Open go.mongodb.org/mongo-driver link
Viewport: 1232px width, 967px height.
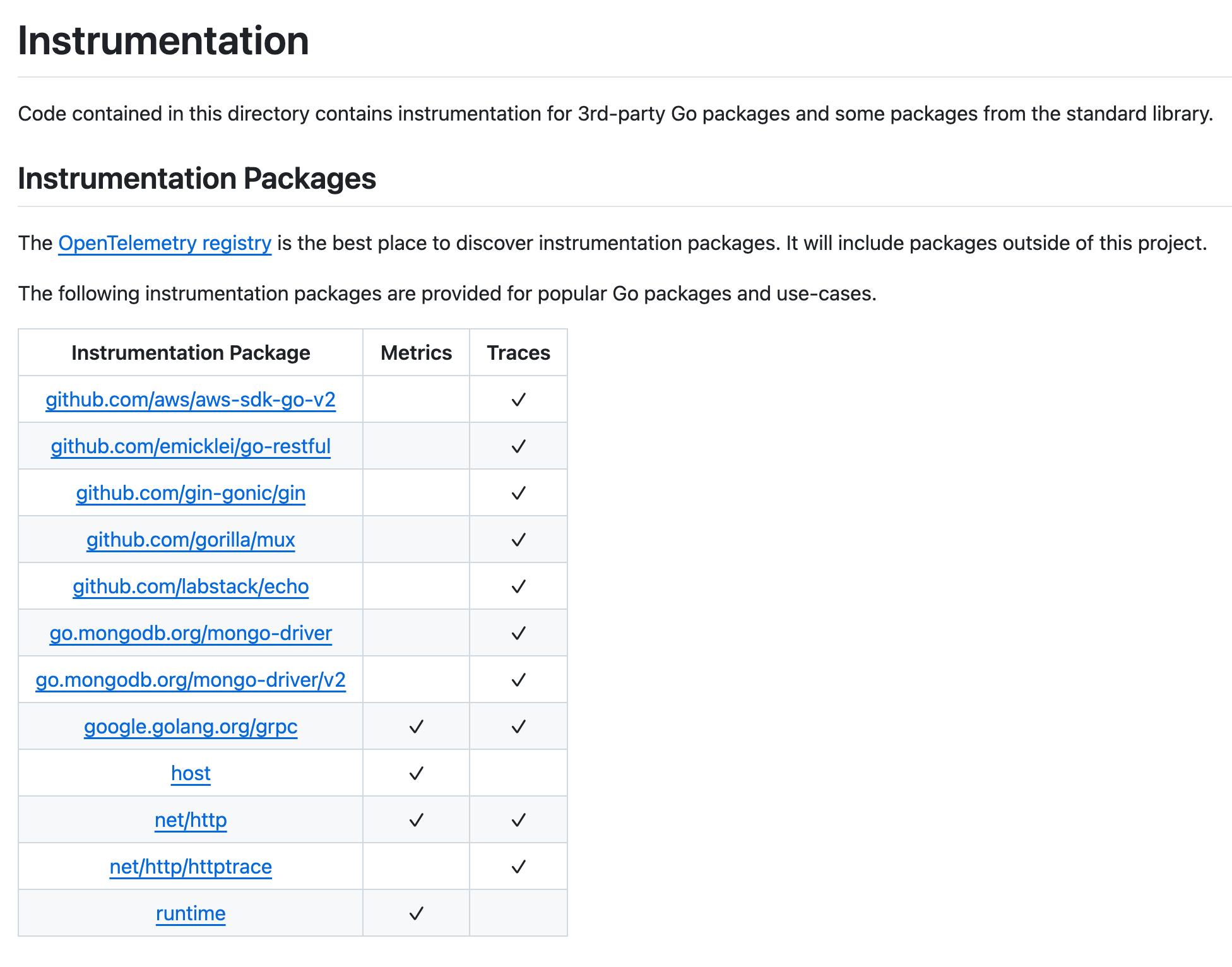191,633
